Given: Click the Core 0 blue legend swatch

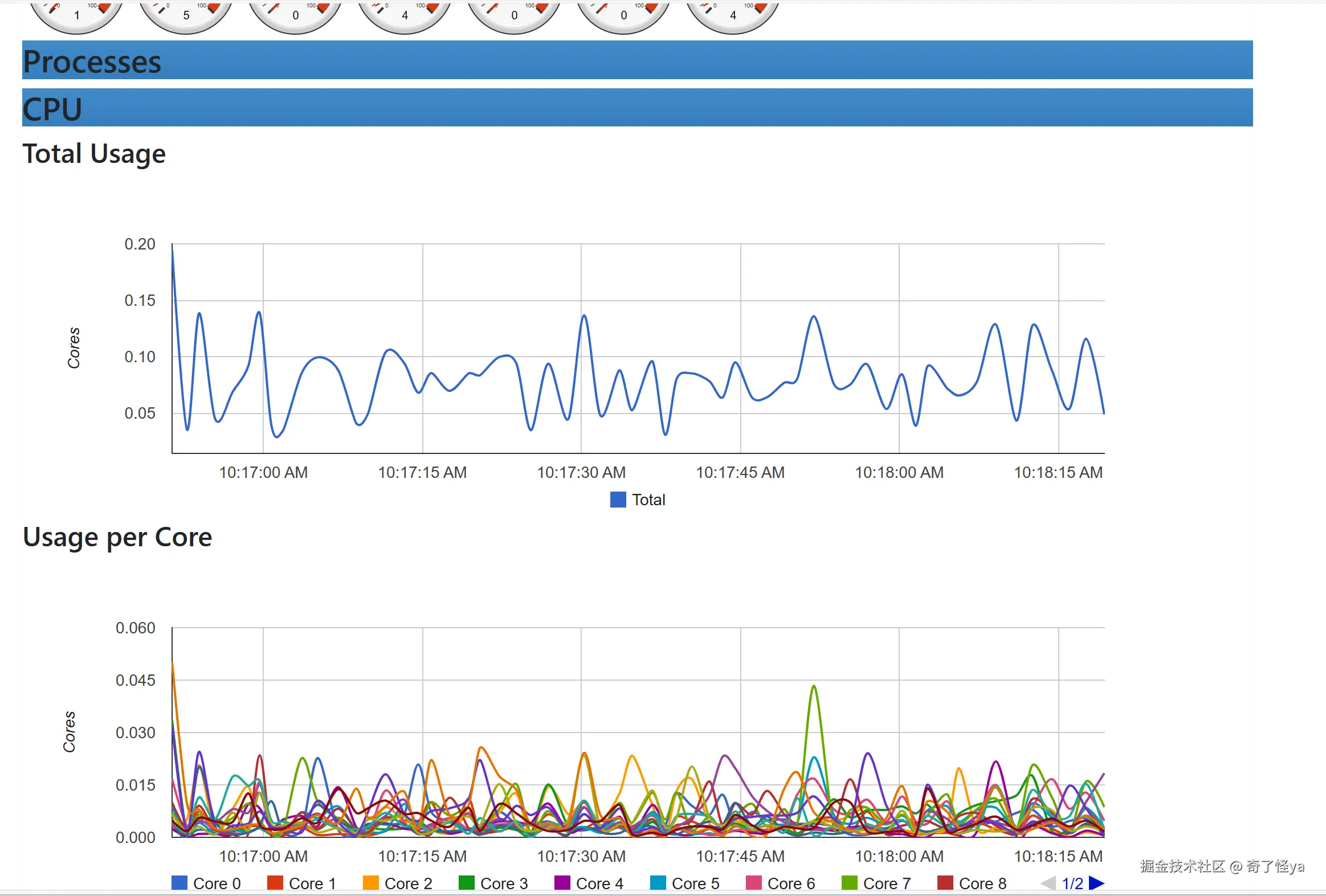Looking at the screenshot, I should point(179,883).
